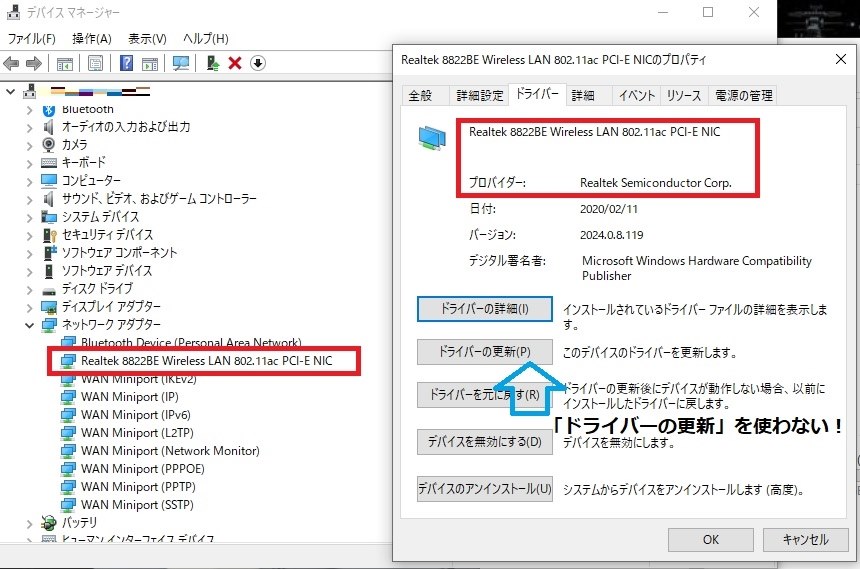Image resolution: width=860 pixels, height=569 pixels.
Task: Switch to the 詳細設定 tab
Action: 479,95
